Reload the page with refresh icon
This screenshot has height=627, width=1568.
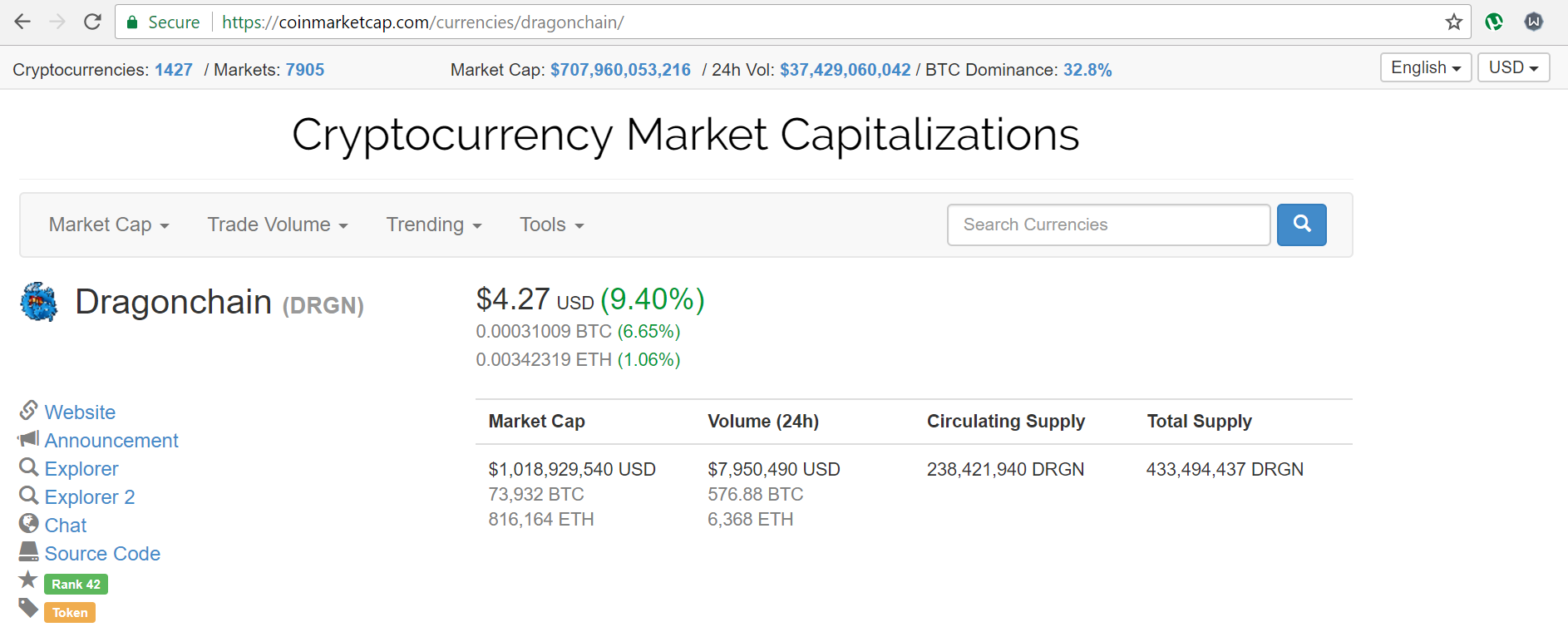point(92,22)
